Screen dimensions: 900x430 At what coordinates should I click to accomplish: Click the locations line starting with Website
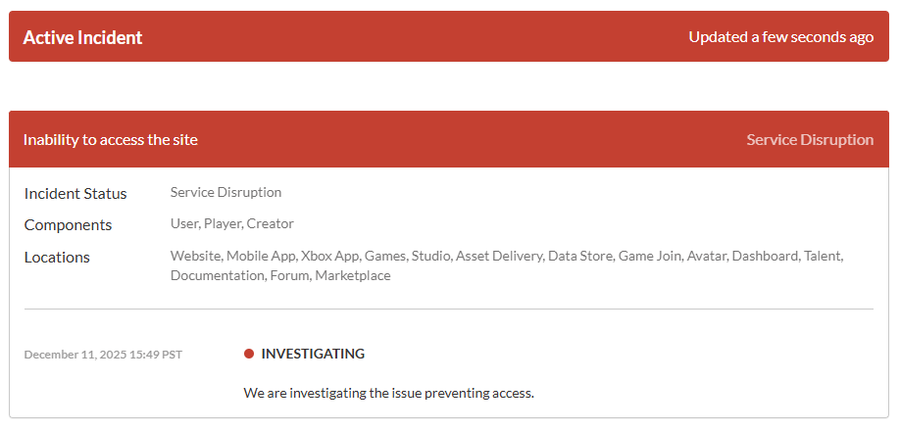pos(507,256)
